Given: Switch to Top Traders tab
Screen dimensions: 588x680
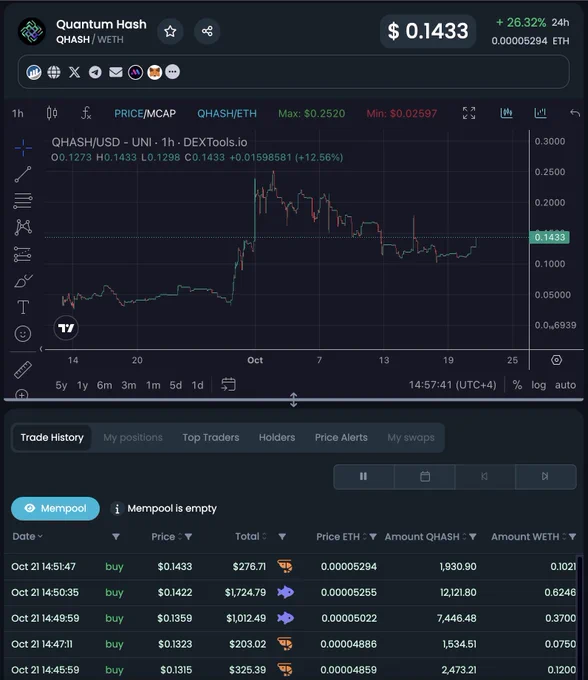Looking at the screenshot, I should click(x=211, y=438).
